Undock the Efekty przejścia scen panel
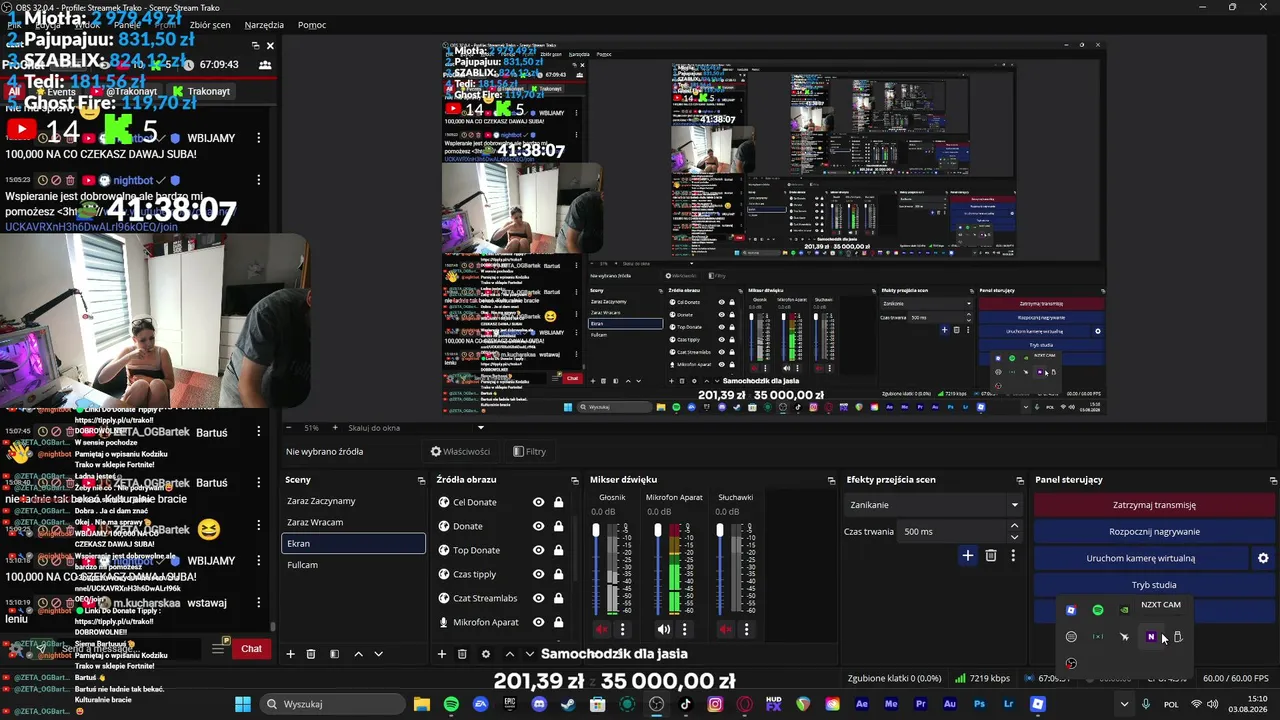 [x=1020, y=480]
